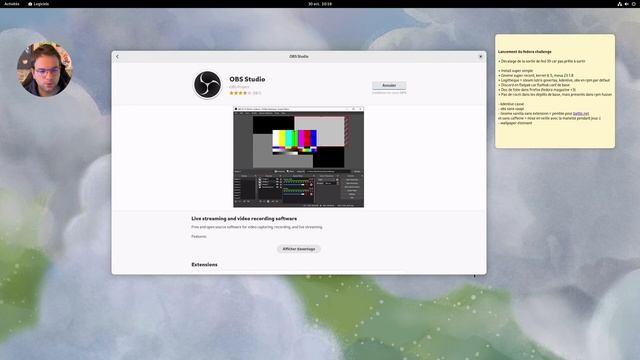Click 'Live streaming and video recording software' heading
Screen dimensions: 640x360
tap(244, 219)
